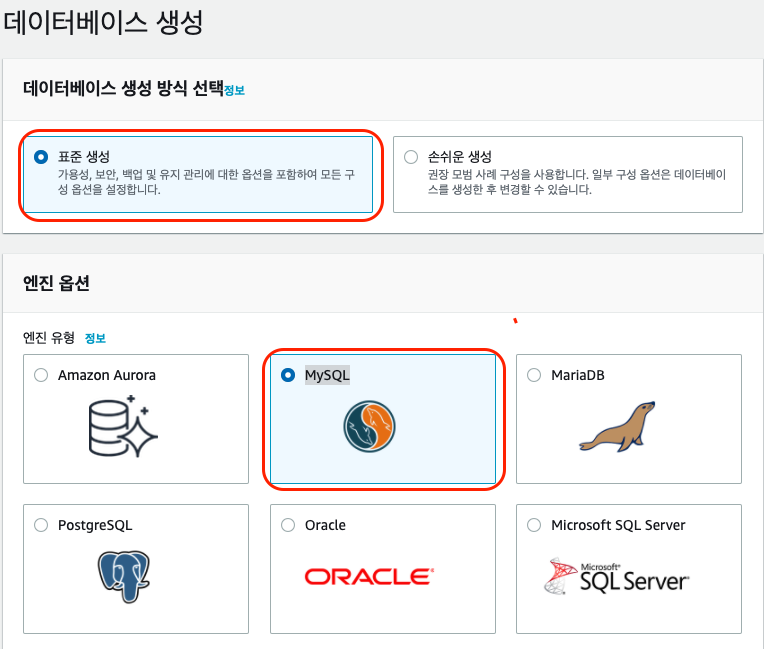764x649 pixels.
Task: Open 정보 link beside 데이터베이스 생성 방식 선택
Action: (234, 91)
